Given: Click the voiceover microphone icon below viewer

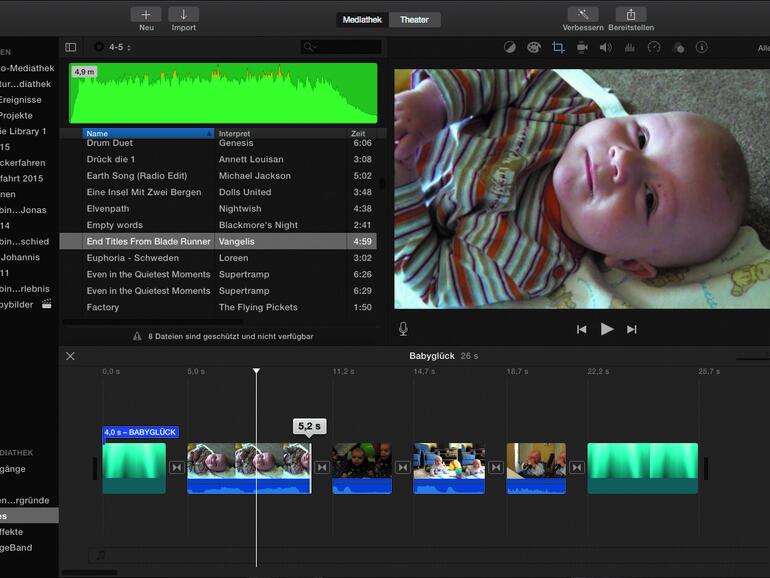Looking at the screenshot, I should pyautogui.click(x=403, y=329).
